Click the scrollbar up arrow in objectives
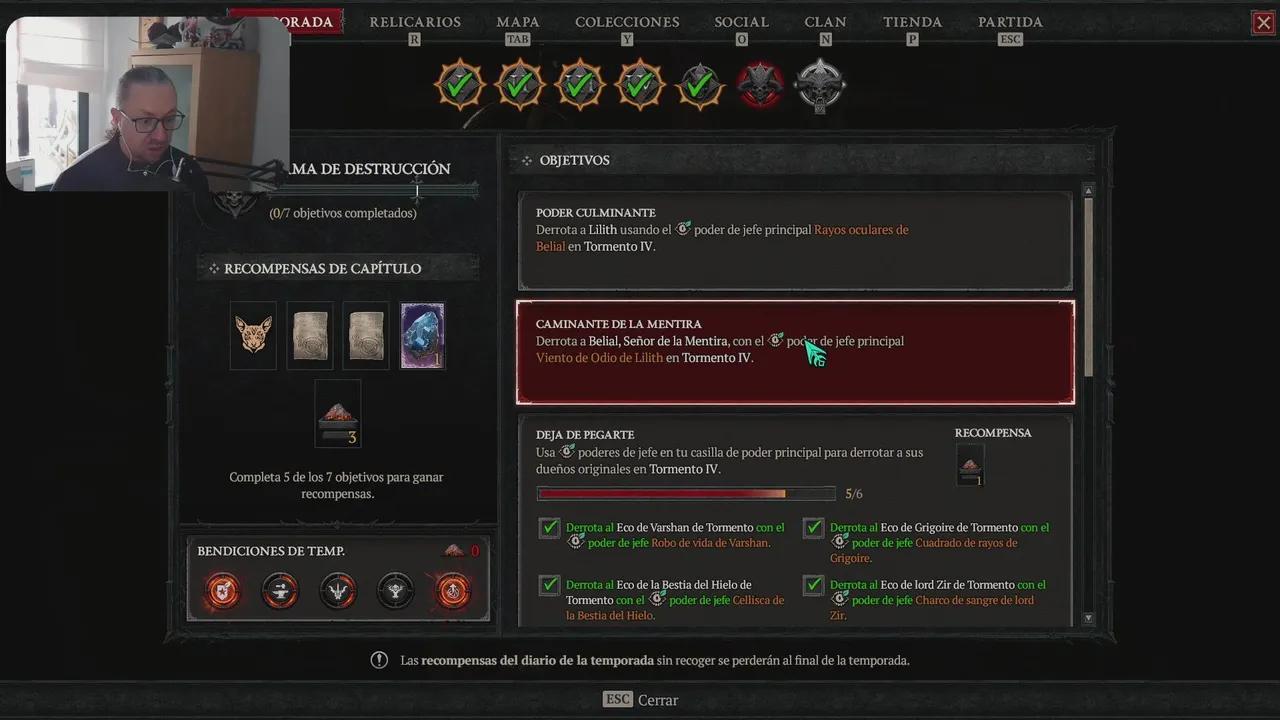Image resolution: width=1280 pixels, height=720 pixels. tap(1088, 190)
